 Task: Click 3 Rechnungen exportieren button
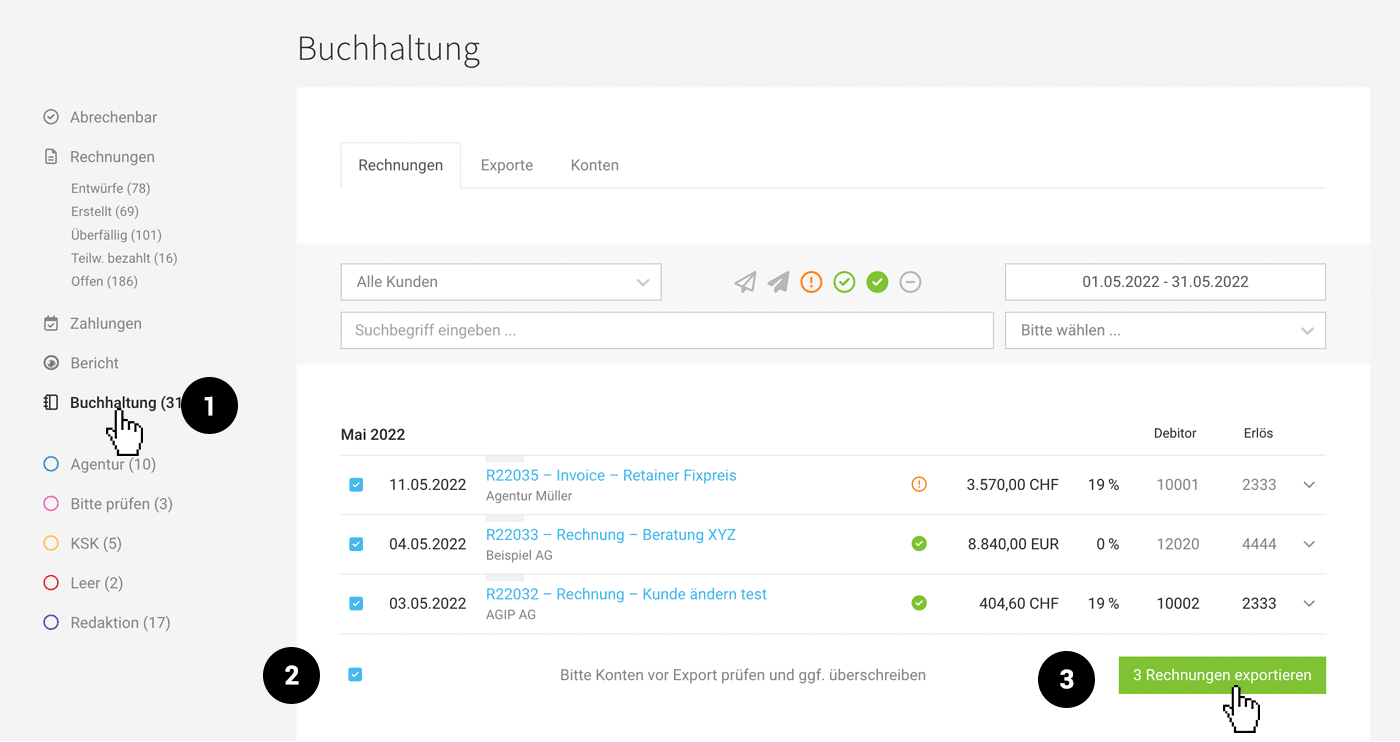pyautogui.click(x=1222, y=675)
